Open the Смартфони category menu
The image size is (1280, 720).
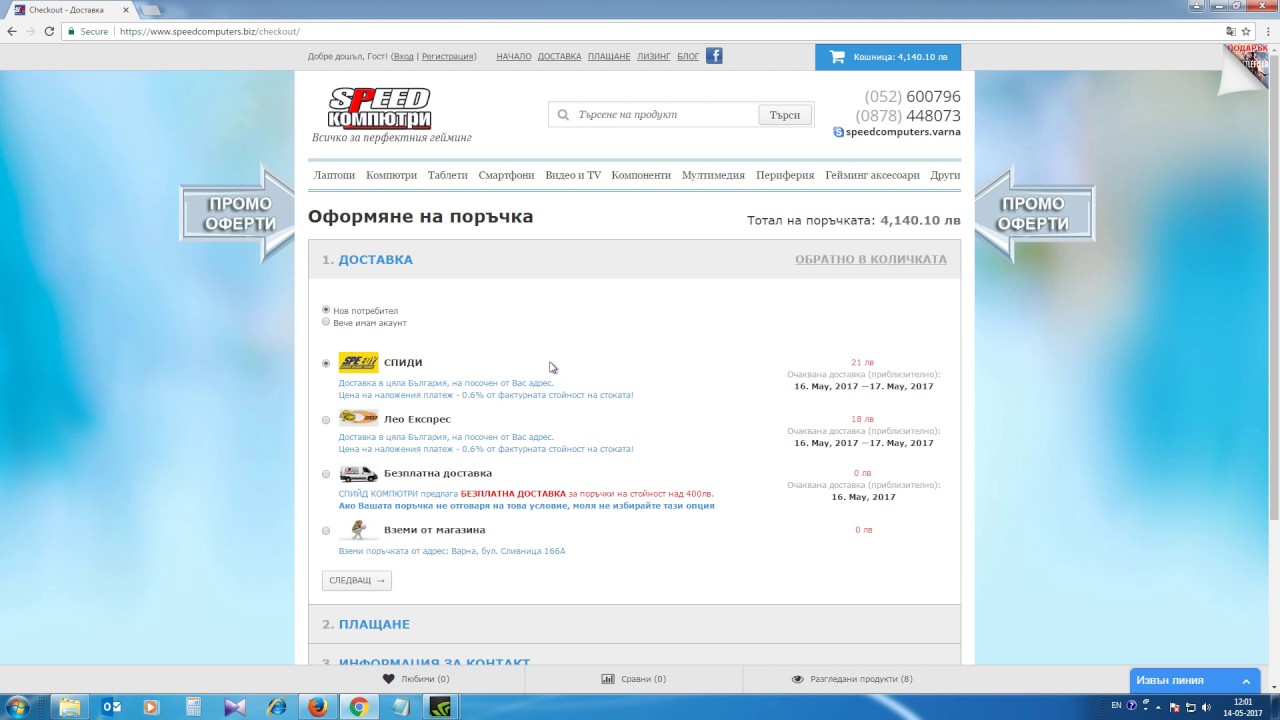[506, 175]
